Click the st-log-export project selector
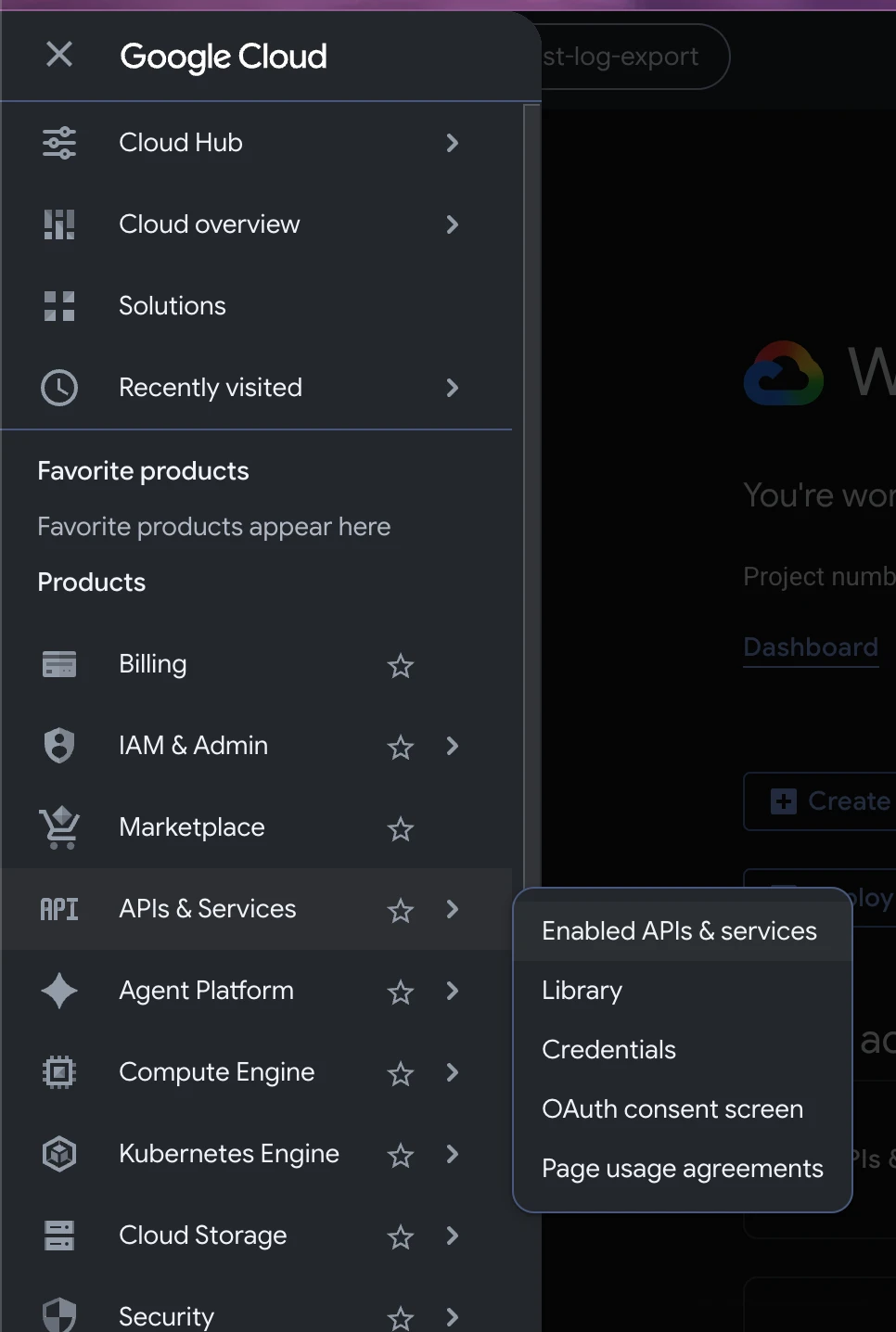The height and width of the screenshot is (1332, 896). [x=634, y=57]
